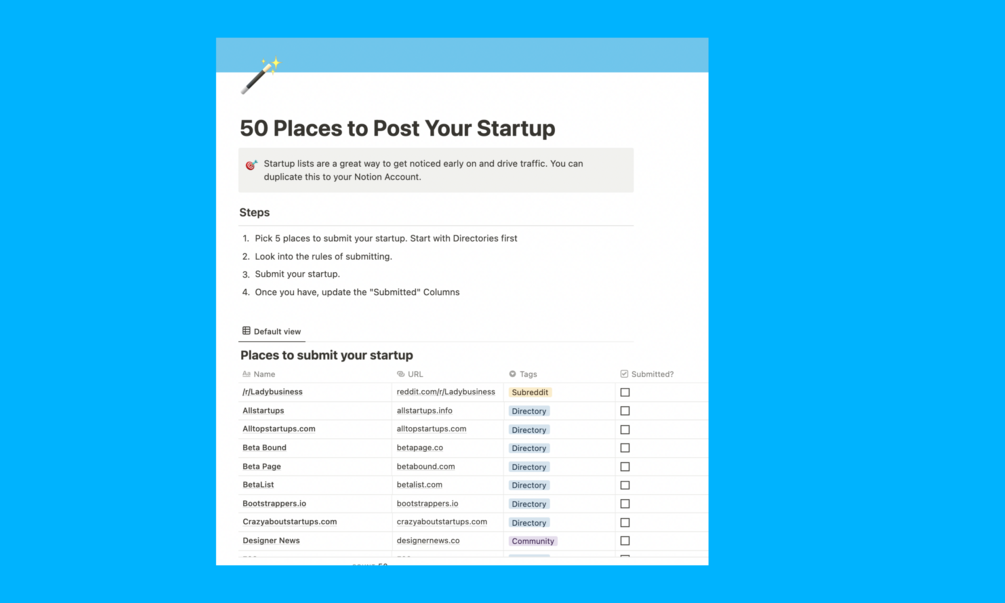
Task: Open the betalist.com link
Action: [419, 485]
